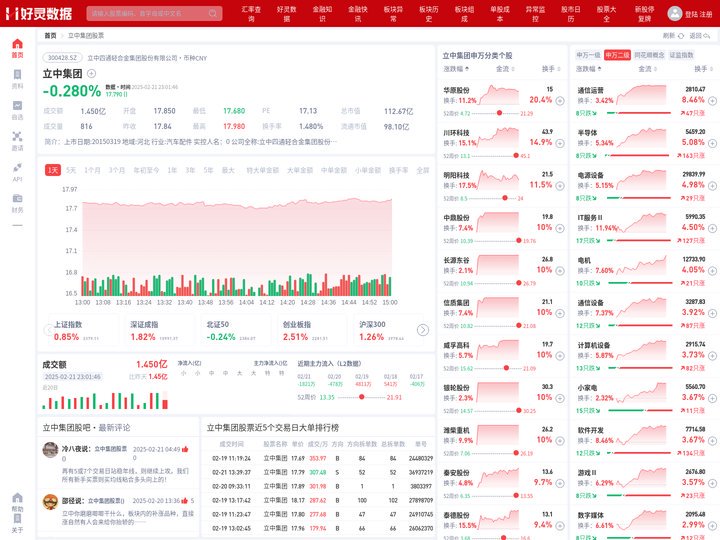Open the 沪深300 index card
The width and height of the screenshot is (720, 540).
[386, 331]
